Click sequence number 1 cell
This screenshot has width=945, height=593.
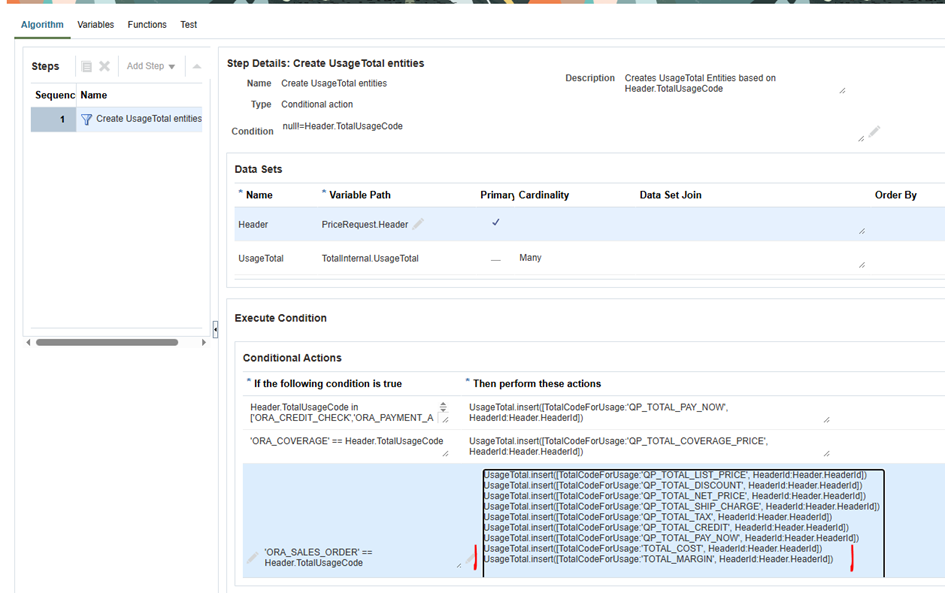54,119
